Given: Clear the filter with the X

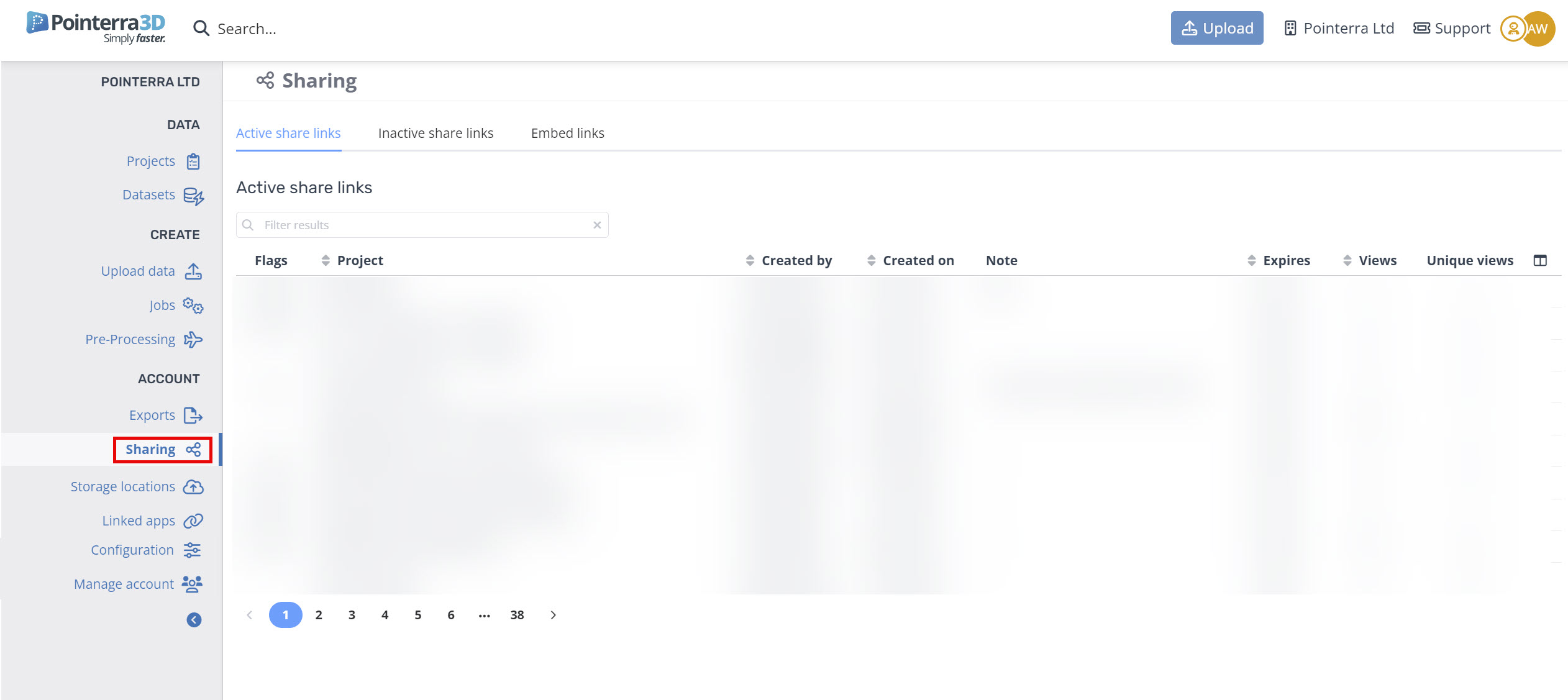Looking at the screenshot, I should [597, 225].
